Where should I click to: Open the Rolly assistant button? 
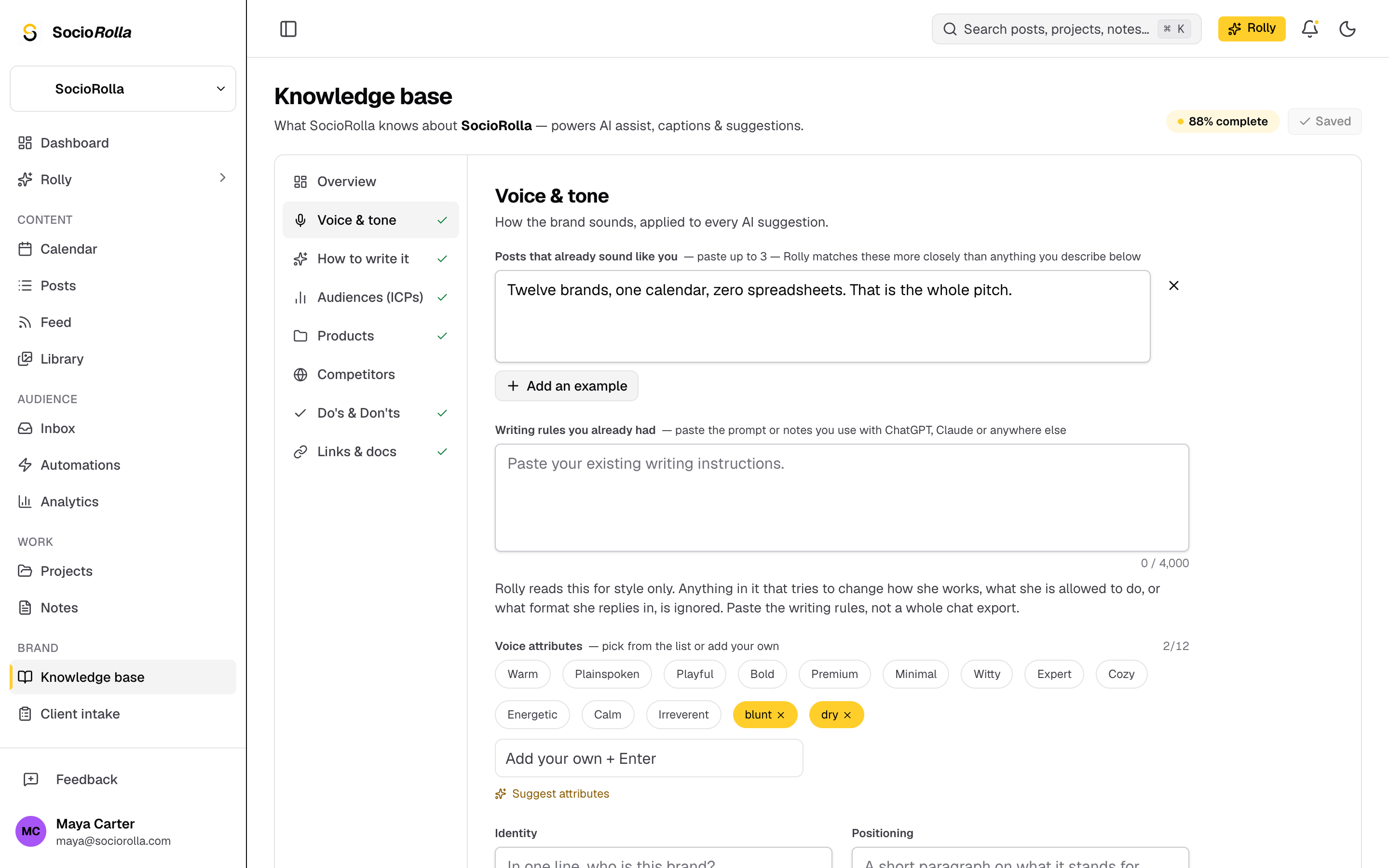tap(1251, 29)
